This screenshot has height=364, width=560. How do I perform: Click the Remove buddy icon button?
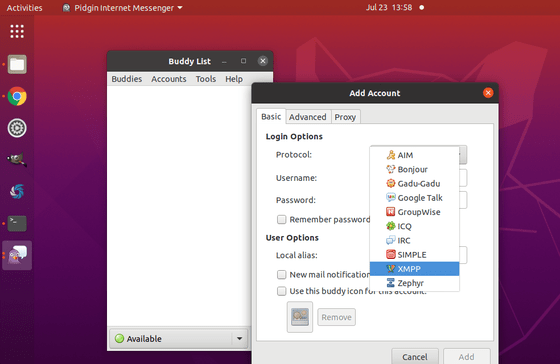coord(336,317)
